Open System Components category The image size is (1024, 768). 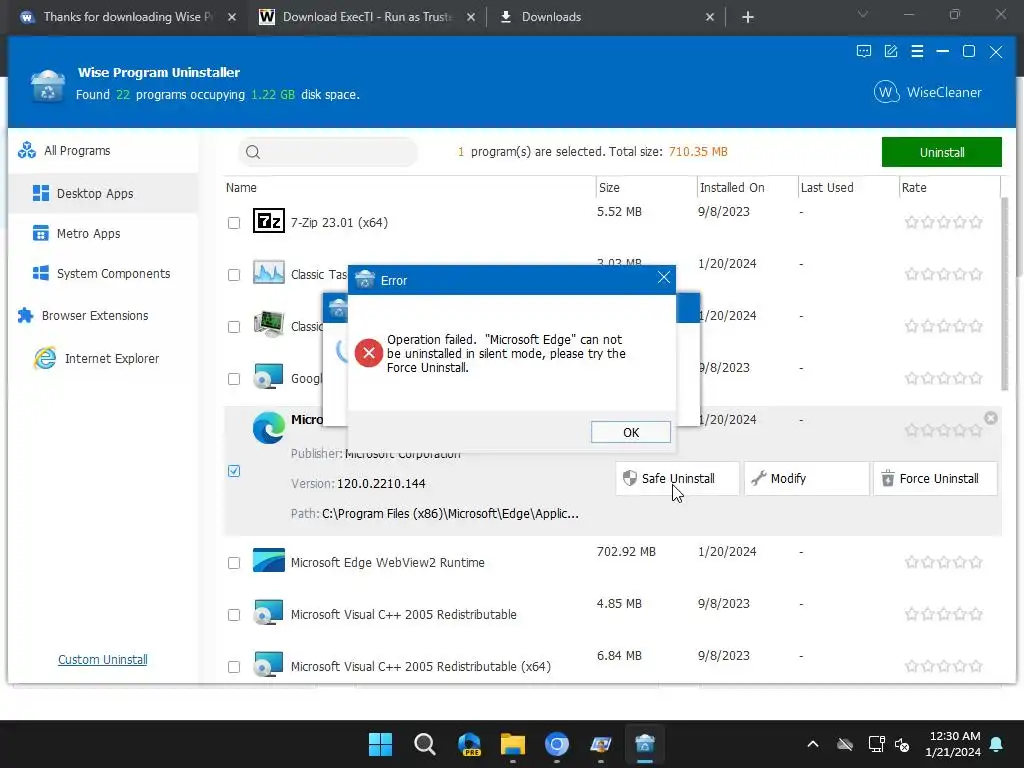[x=113, y=274]
